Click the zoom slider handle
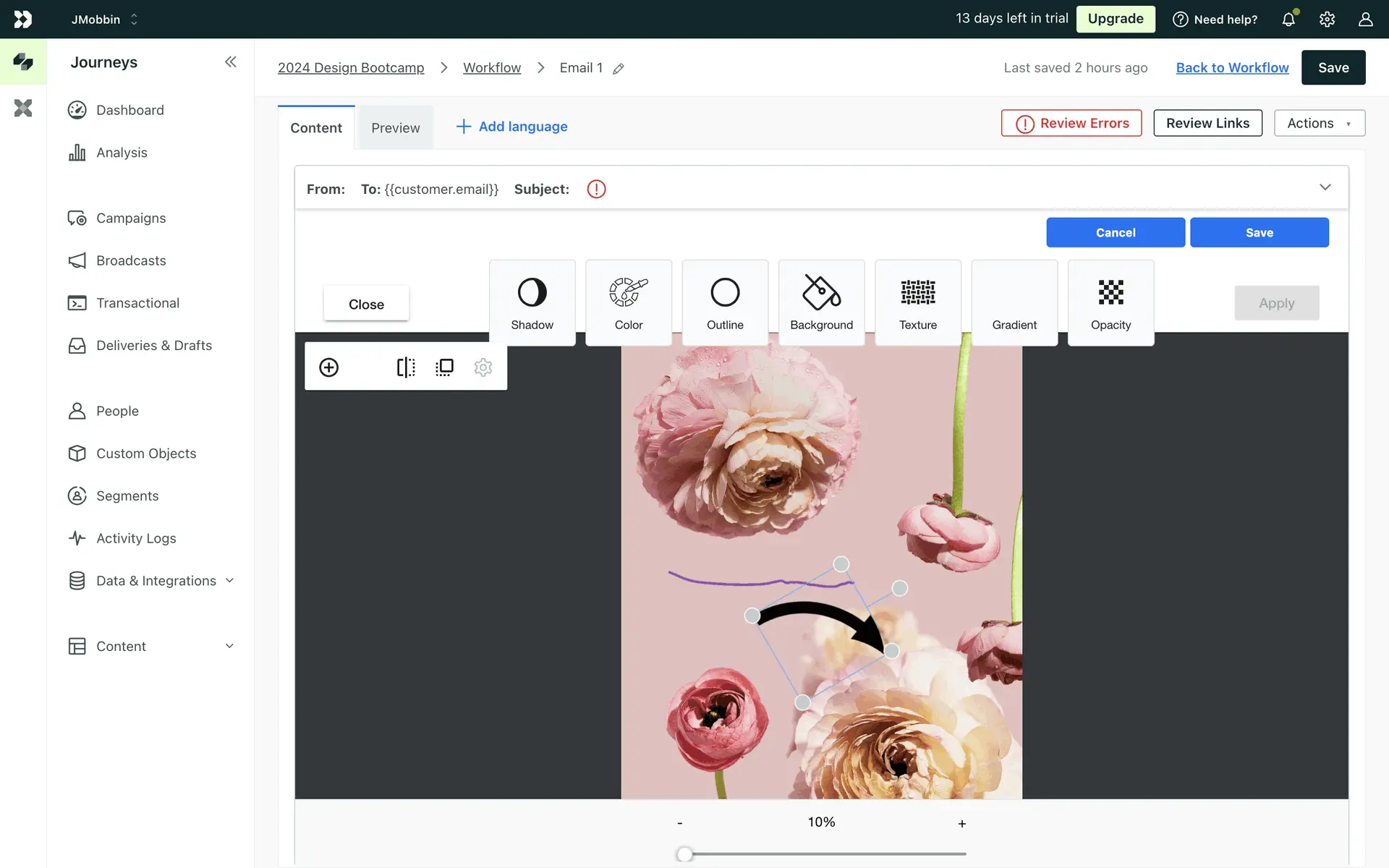 tap(684, 854)
